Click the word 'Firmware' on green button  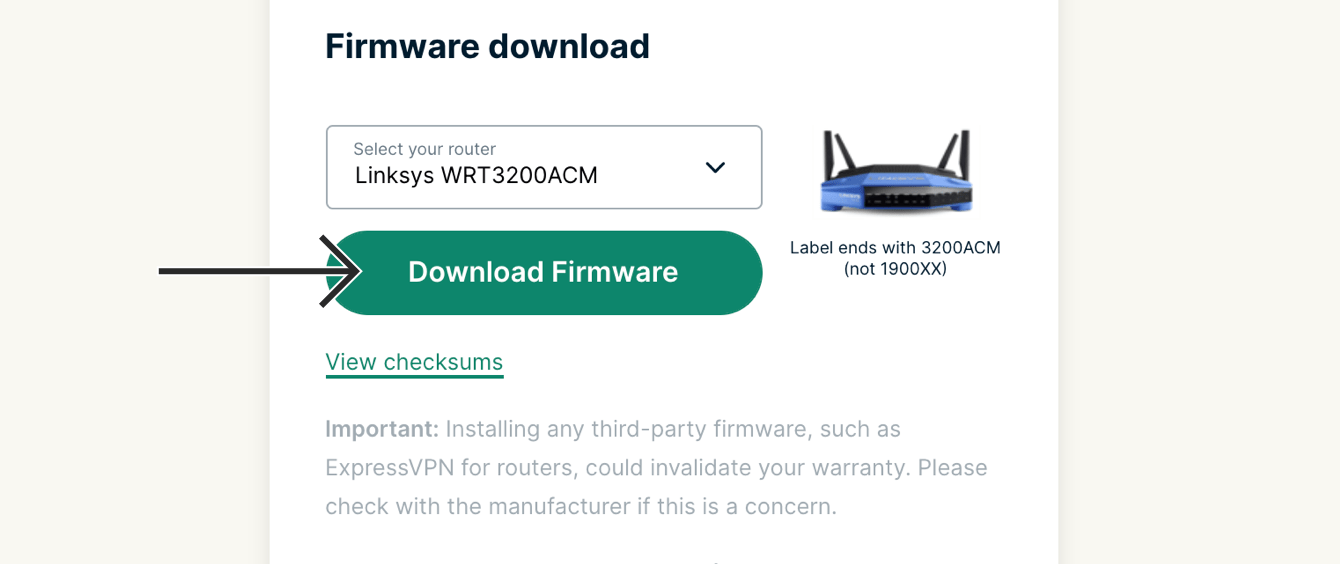(x=615, y=272)
